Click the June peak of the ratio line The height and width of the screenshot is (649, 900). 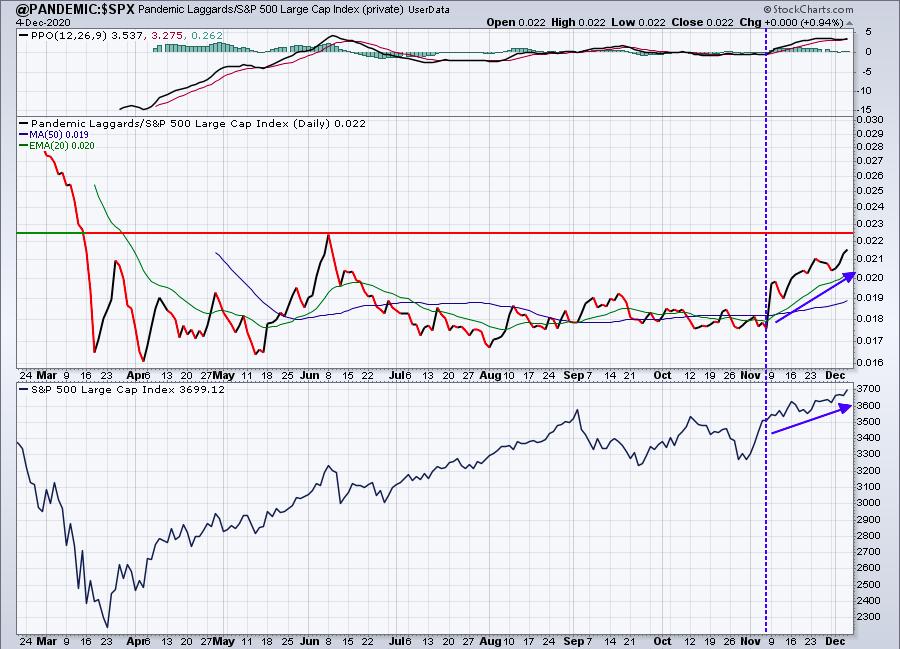327,235
